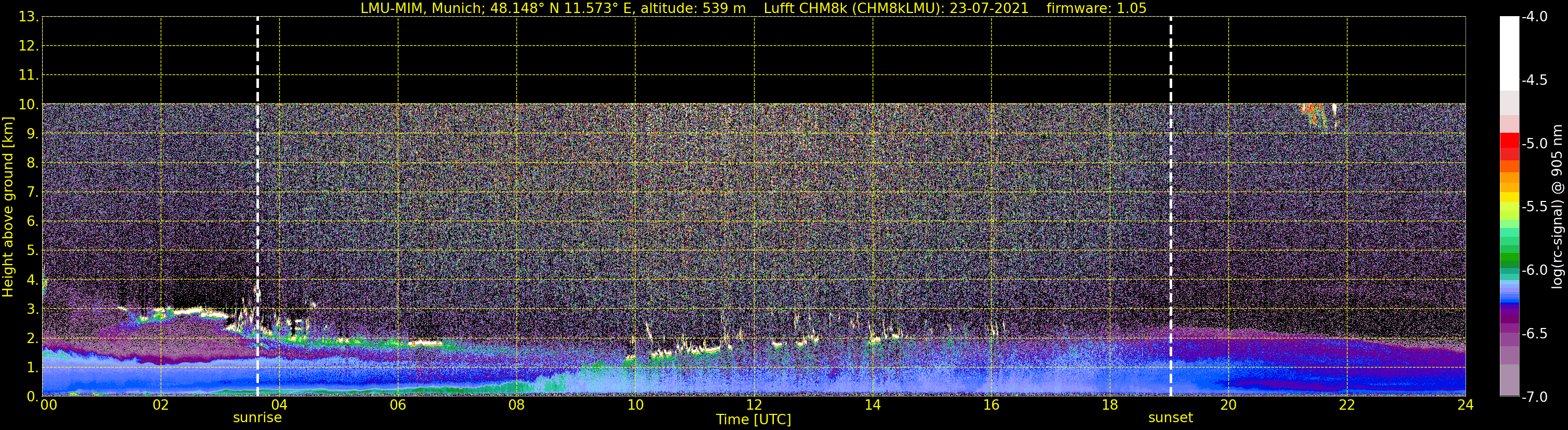Screen dimensions: 1568x430
Task: Click the y-axis tick label '13.'
Action: [29, 17]
